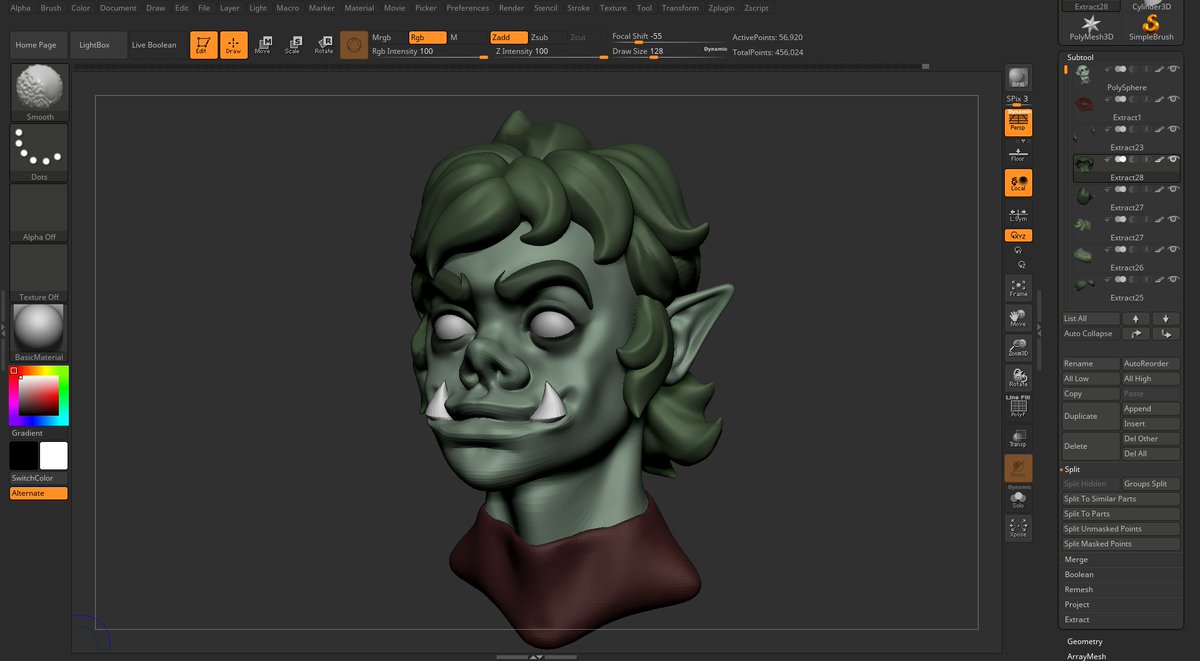Click the Z Intensity slider

pyautogui.click(x=550, y=52)
